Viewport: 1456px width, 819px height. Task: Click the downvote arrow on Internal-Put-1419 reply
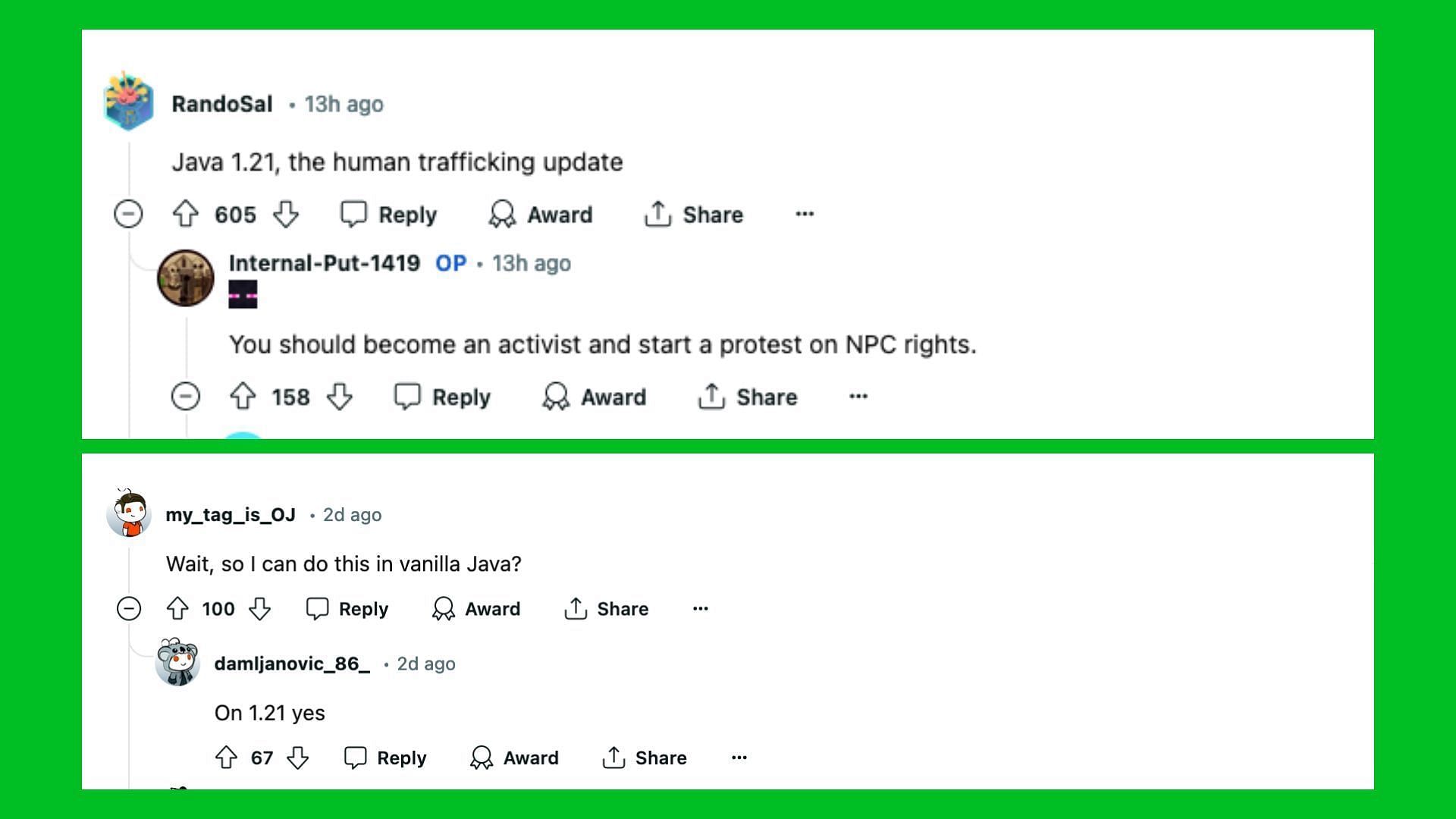pyautogui.click(x=340, y=397)
